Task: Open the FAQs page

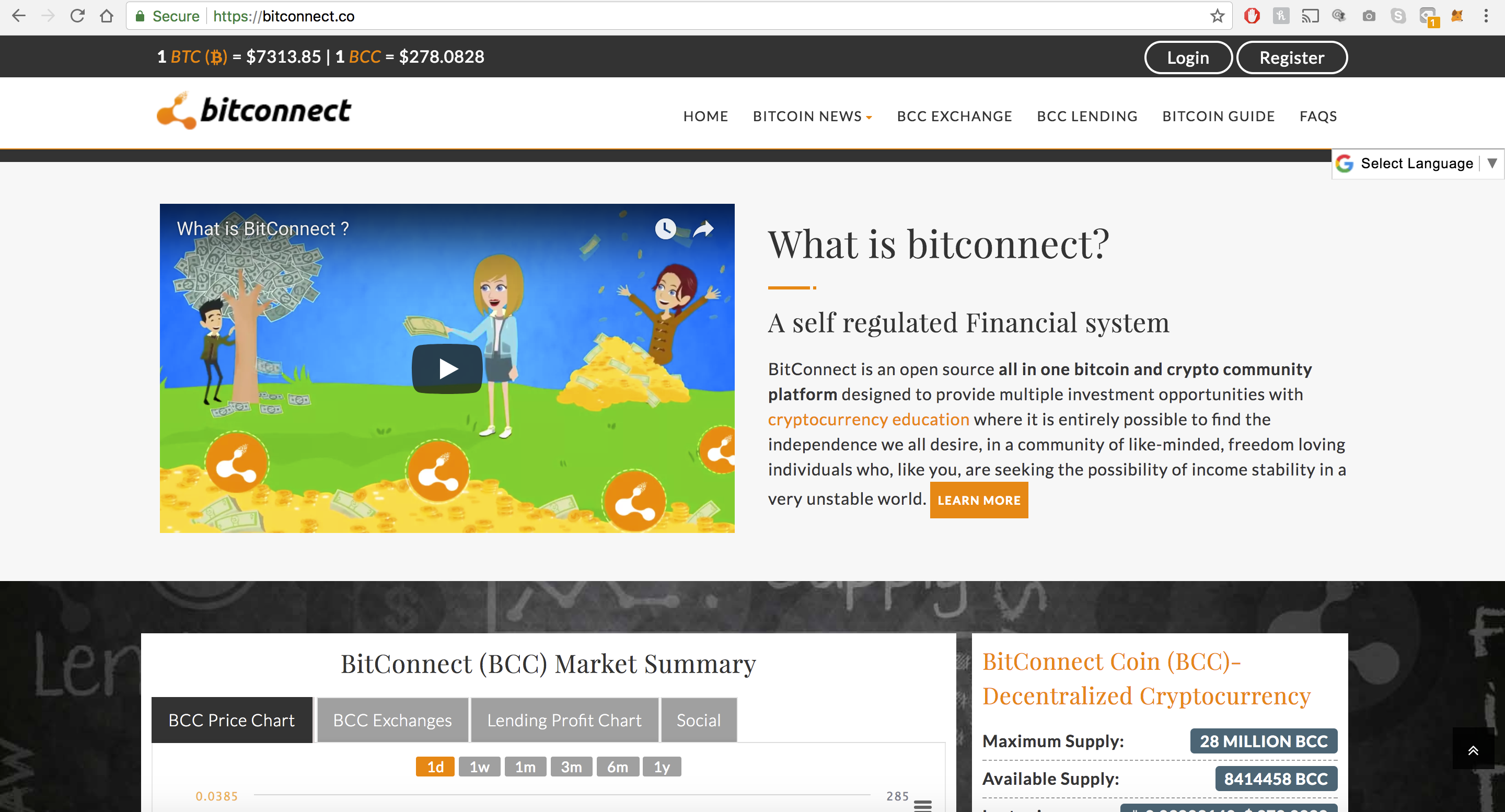Action: pyautogui.click(x=1318, y=116)
